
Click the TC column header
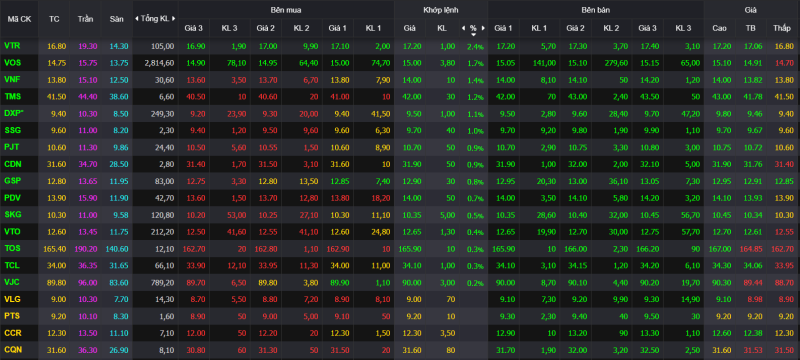click(54, 19)
